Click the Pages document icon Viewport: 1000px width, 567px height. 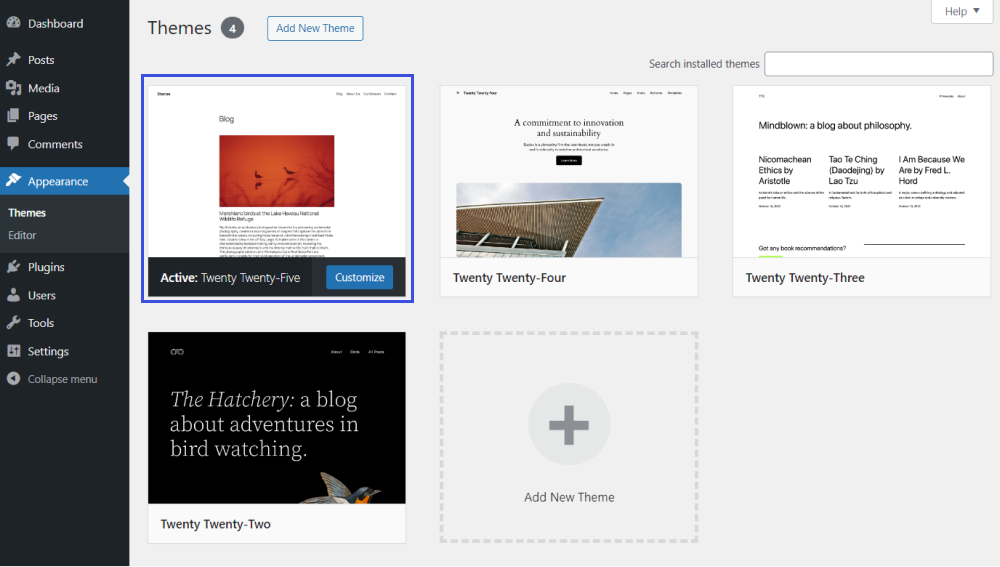tap(13, 115)
